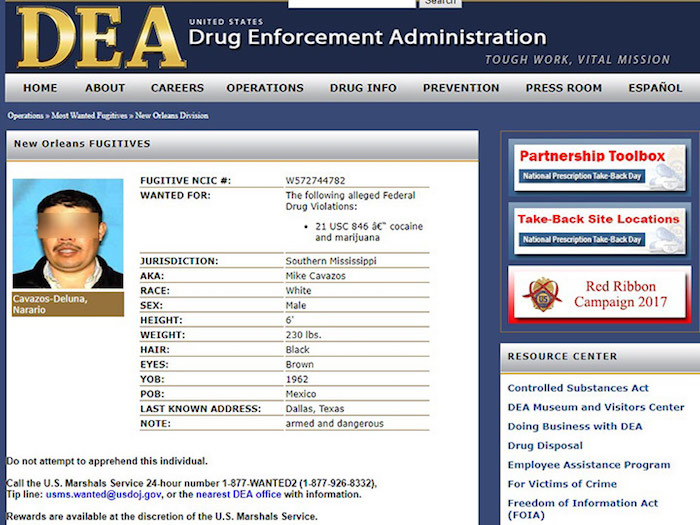The height and width of the screenshot is (525, 700).
Task: Click into the search text field
Action: coord(350,3)
